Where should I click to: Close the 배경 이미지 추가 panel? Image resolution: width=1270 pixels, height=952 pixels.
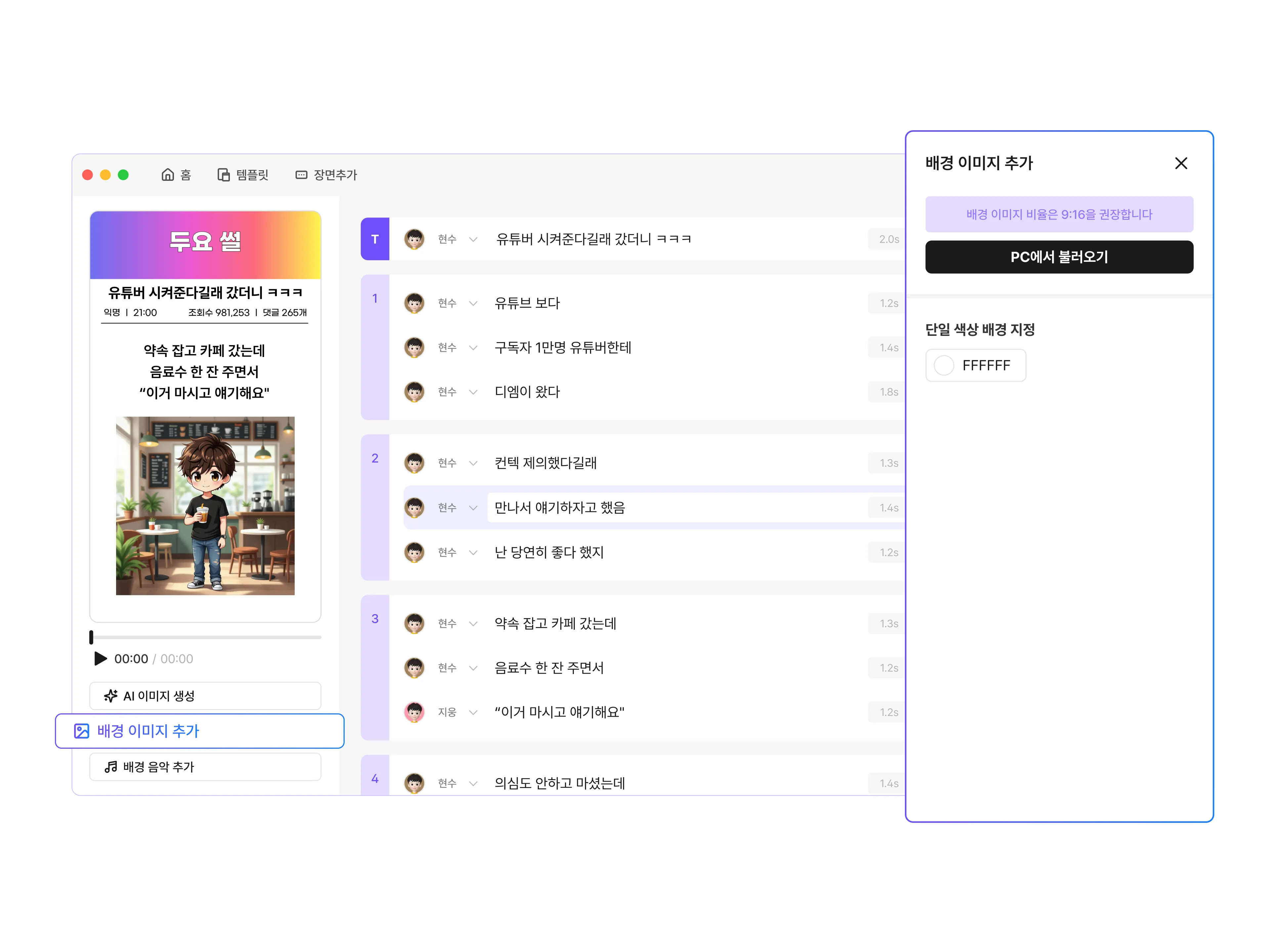1180,164
